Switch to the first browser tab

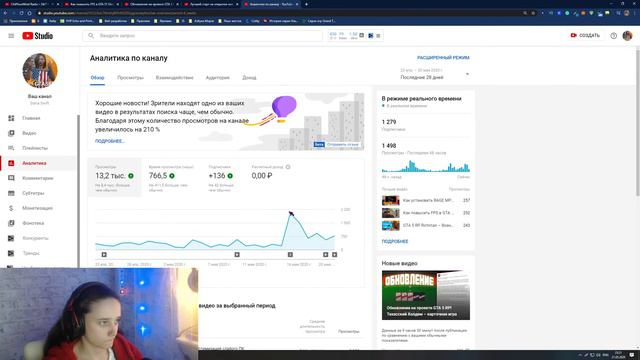31,4
